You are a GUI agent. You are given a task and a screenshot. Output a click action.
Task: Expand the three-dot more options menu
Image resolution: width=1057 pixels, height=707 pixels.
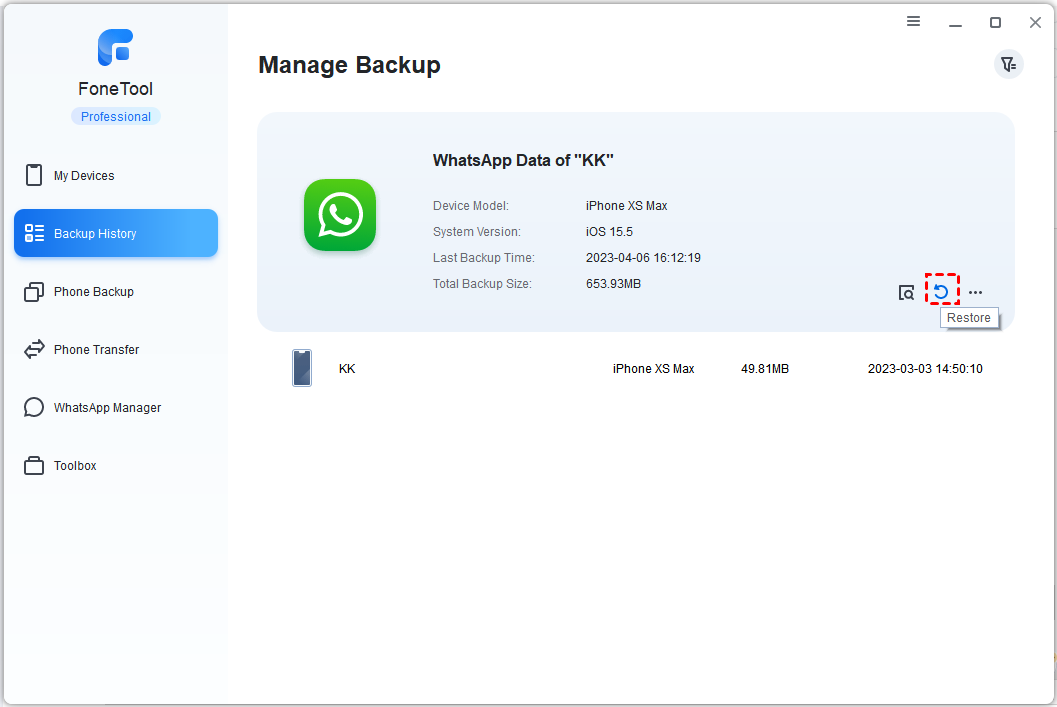coord(975,293)
